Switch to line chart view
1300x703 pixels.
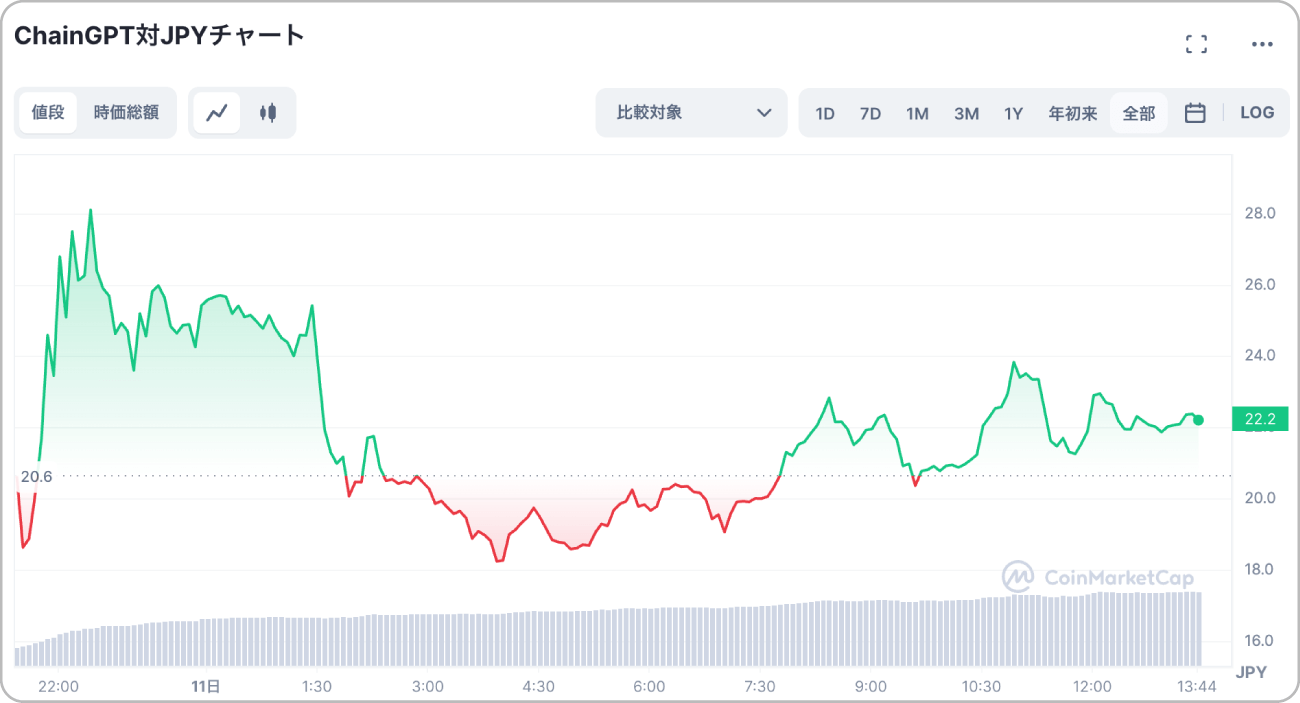point(217,113)
